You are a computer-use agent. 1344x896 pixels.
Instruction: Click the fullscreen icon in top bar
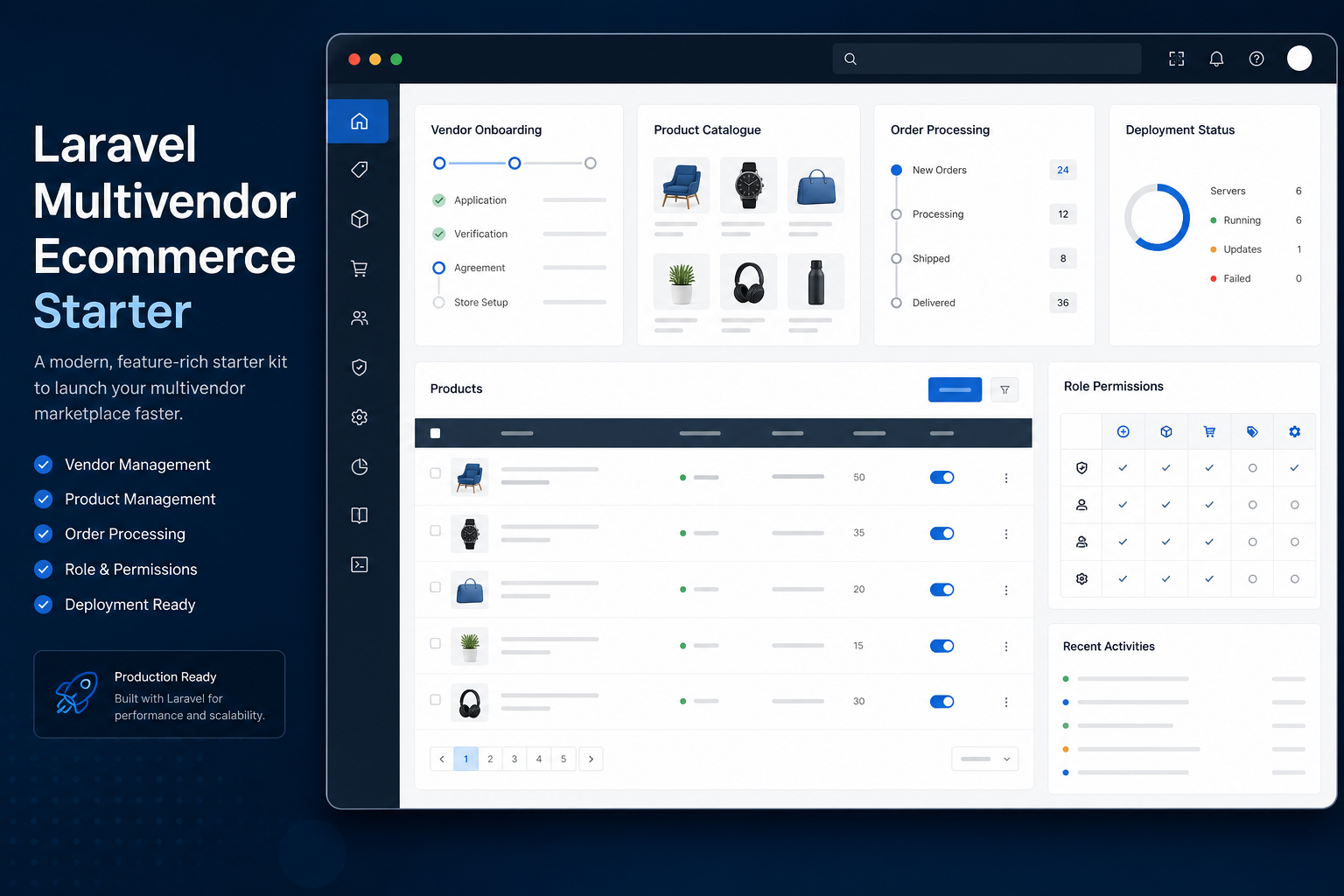coord(1176,59)
